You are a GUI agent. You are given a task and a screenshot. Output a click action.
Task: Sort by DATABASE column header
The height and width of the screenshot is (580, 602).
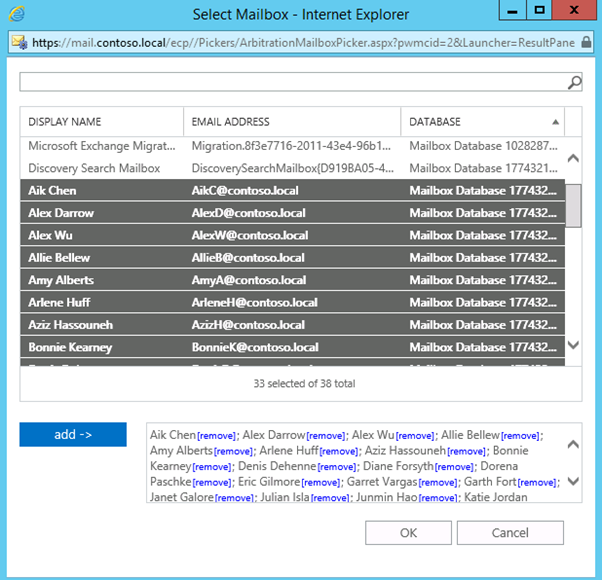tap(483, 122)
